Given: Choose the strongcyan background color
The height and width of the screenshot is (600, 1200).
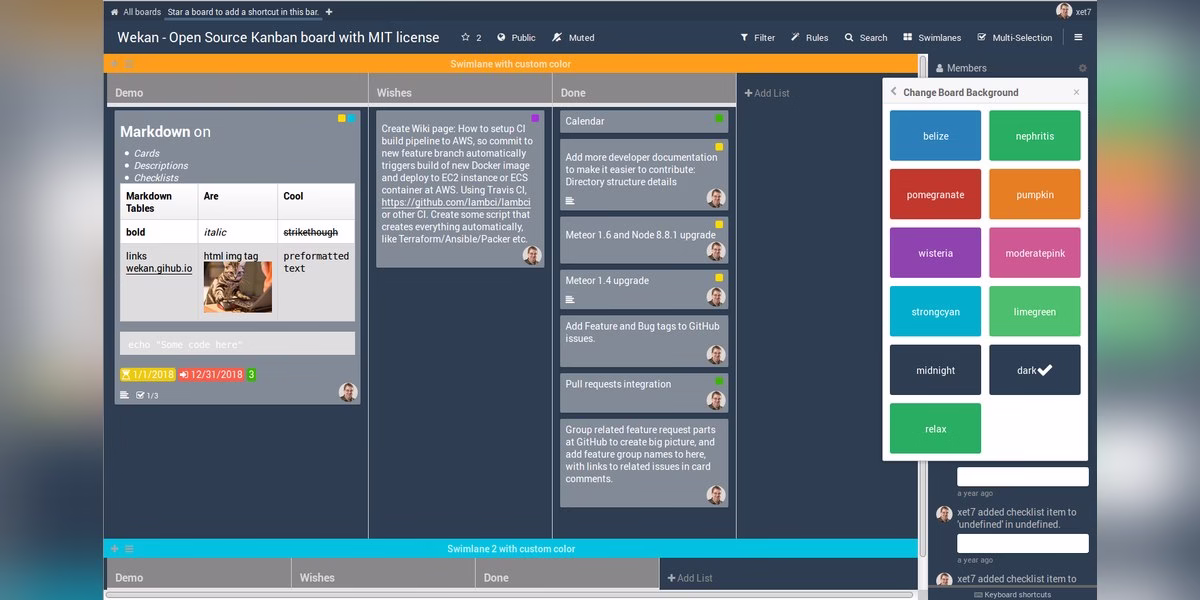Looking at the screenshot, I should pyautogui.click(x=935, y=312).
